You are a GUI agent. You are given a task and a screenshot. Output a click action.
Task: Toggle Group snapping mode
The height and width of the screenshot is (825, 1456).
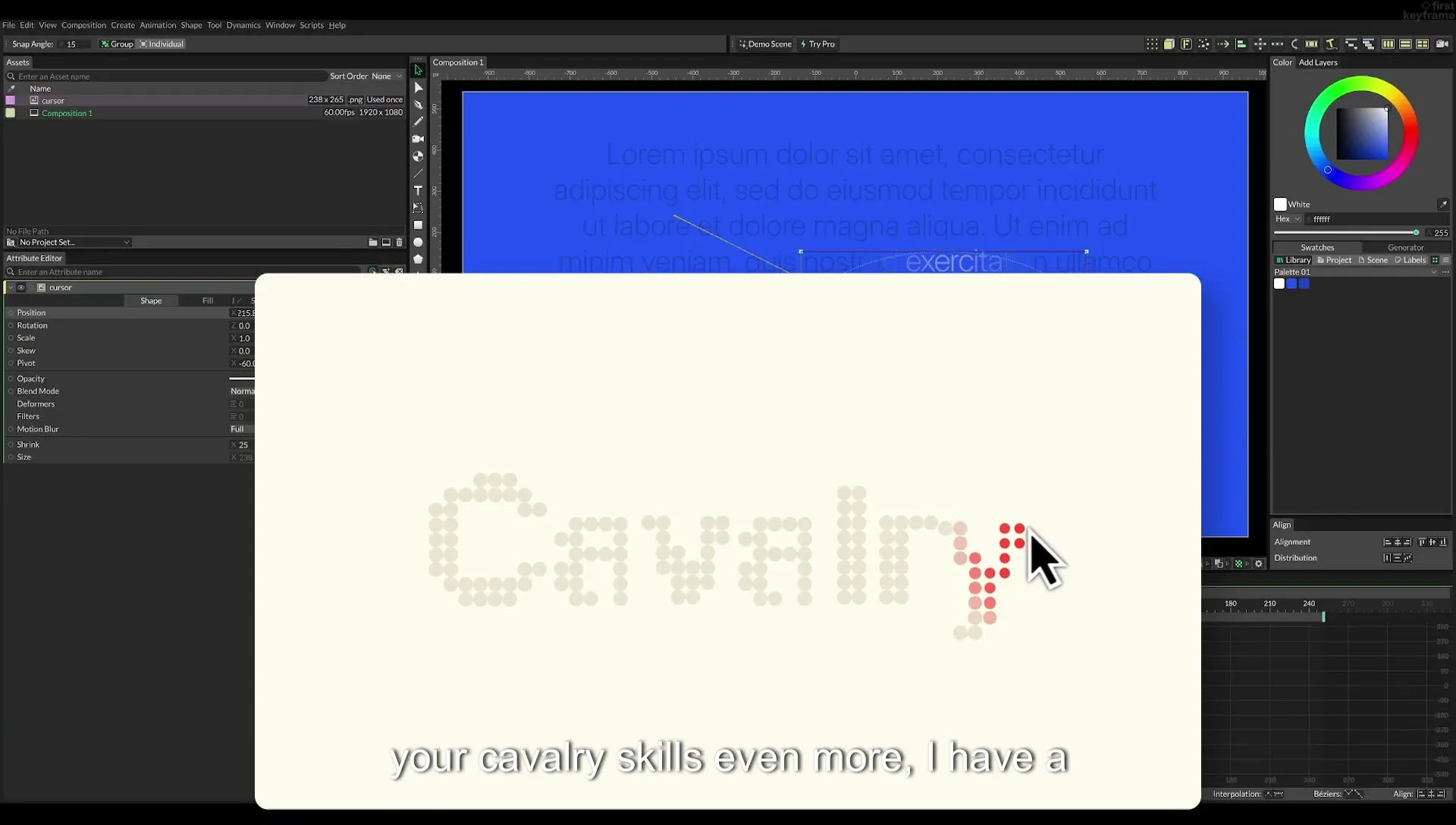[117, 44]
